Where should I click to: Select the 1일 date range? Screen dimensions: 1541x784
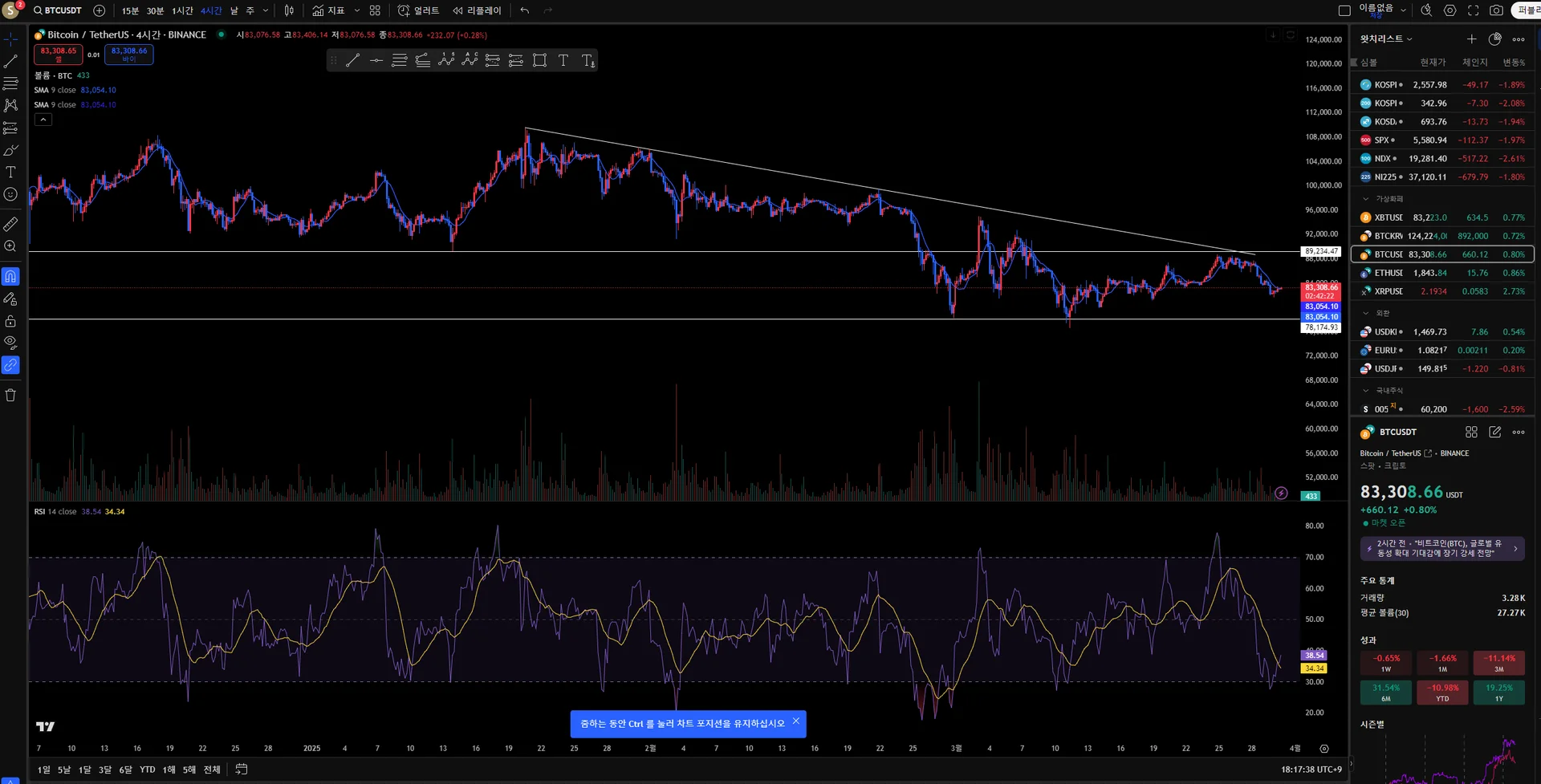click(x=43, y=770)
